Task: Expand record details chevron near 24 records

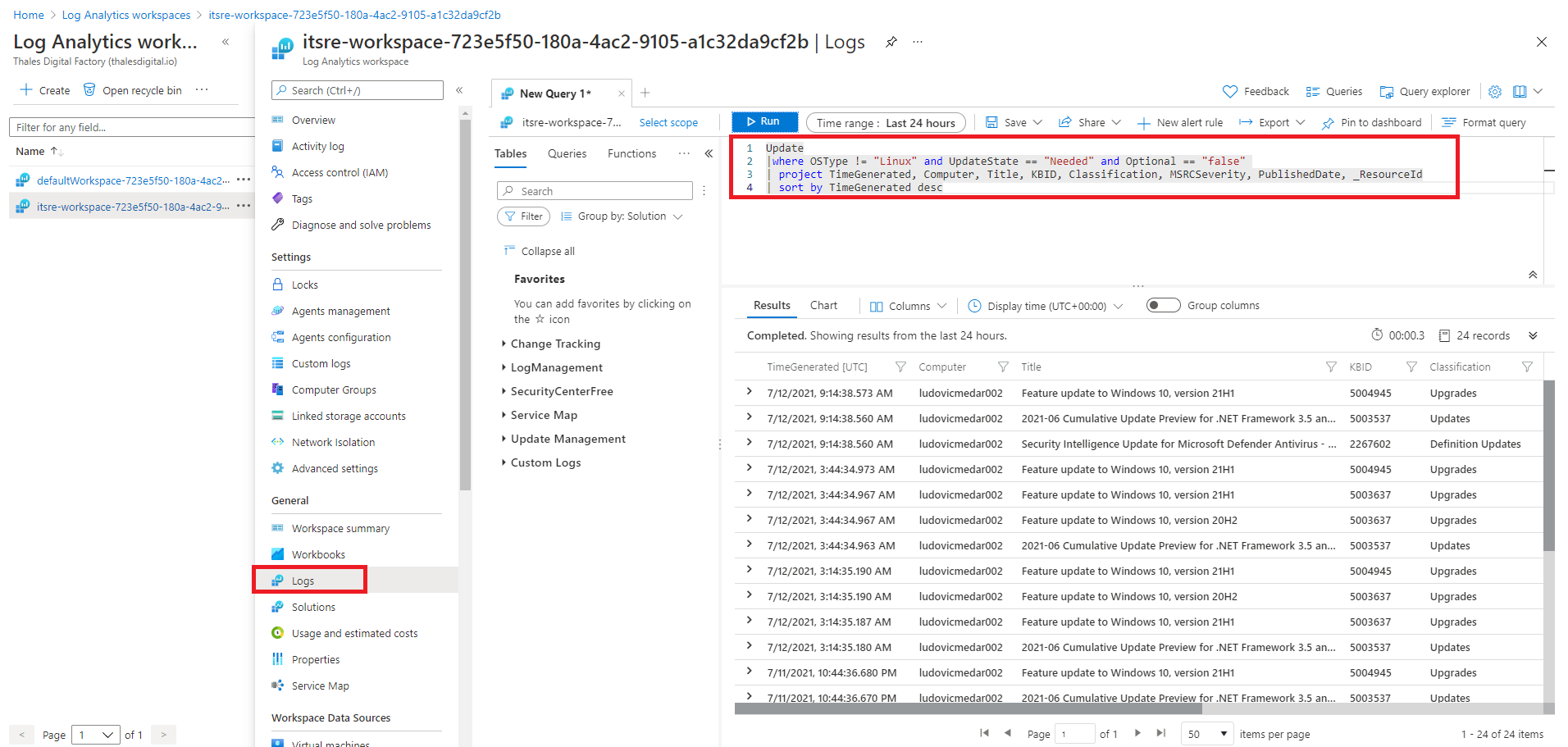Action: tap(1533, 335)
